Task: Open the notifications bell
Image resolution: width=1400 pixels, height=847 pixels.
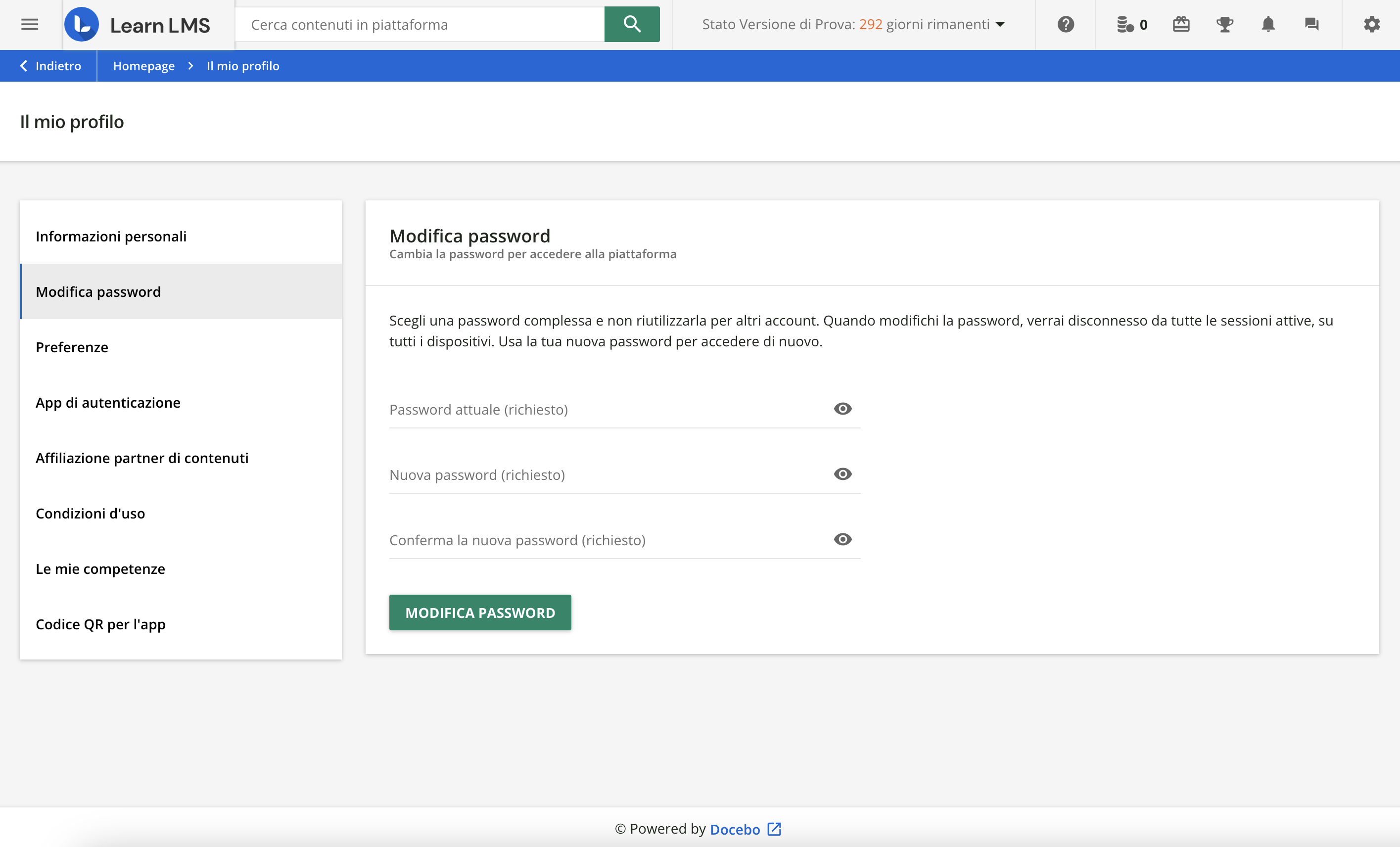Action: coord(1268,24)
